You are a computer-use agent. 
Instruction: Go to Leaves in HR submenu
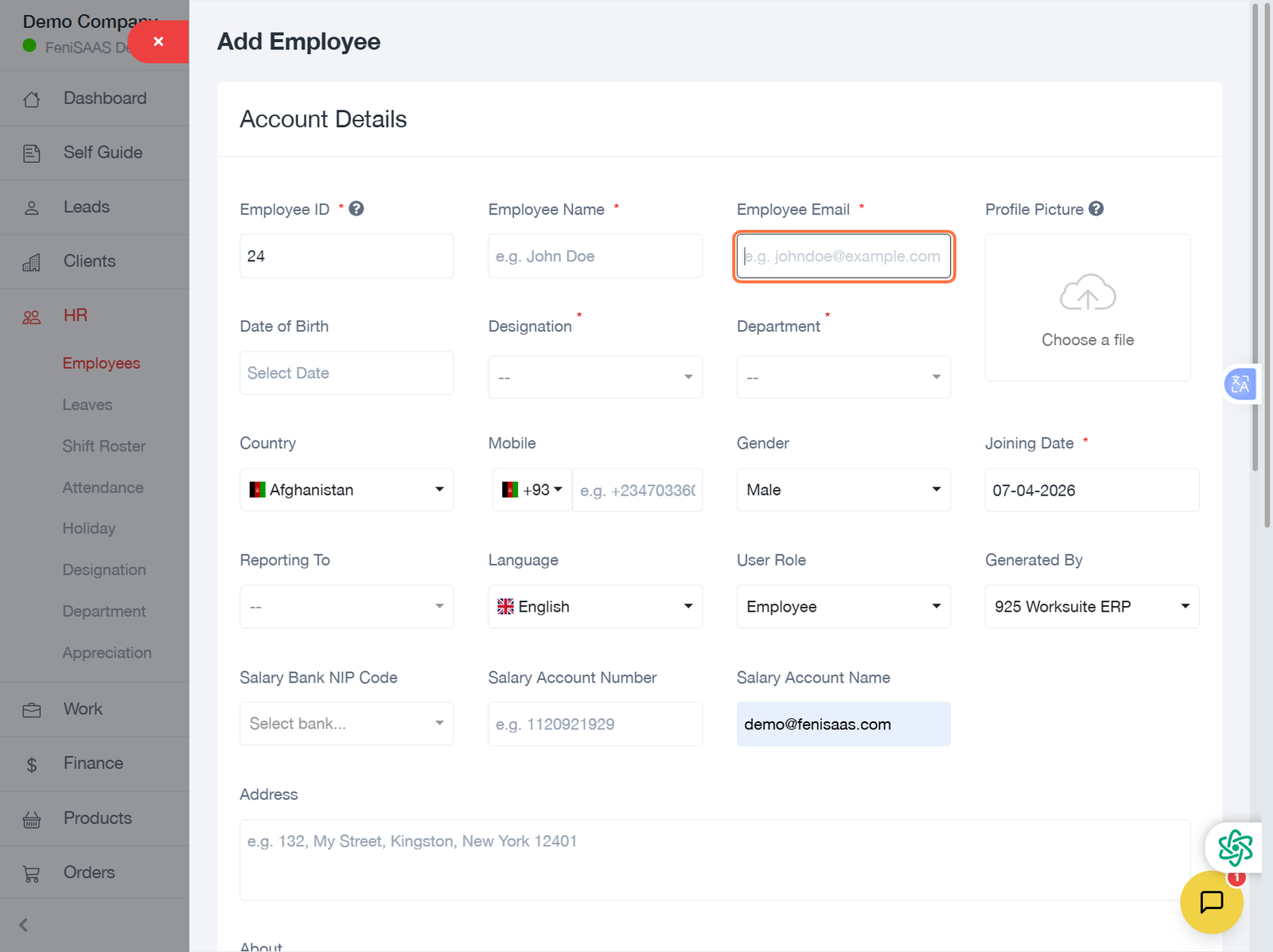click(x=88, y=405)
